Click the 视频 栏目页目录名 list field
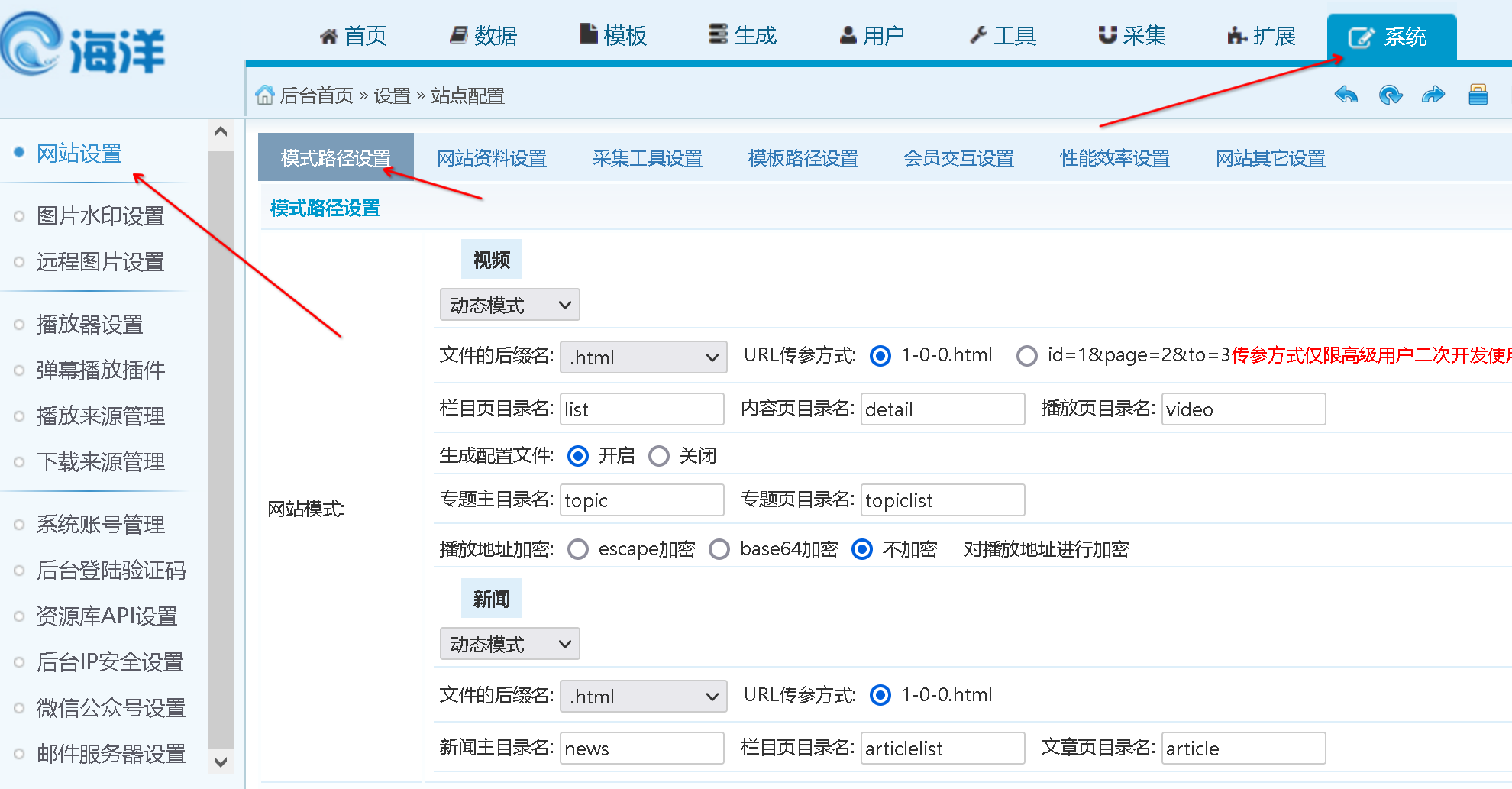The height and width of the screenshot is (789, 1512). (642, 409)
